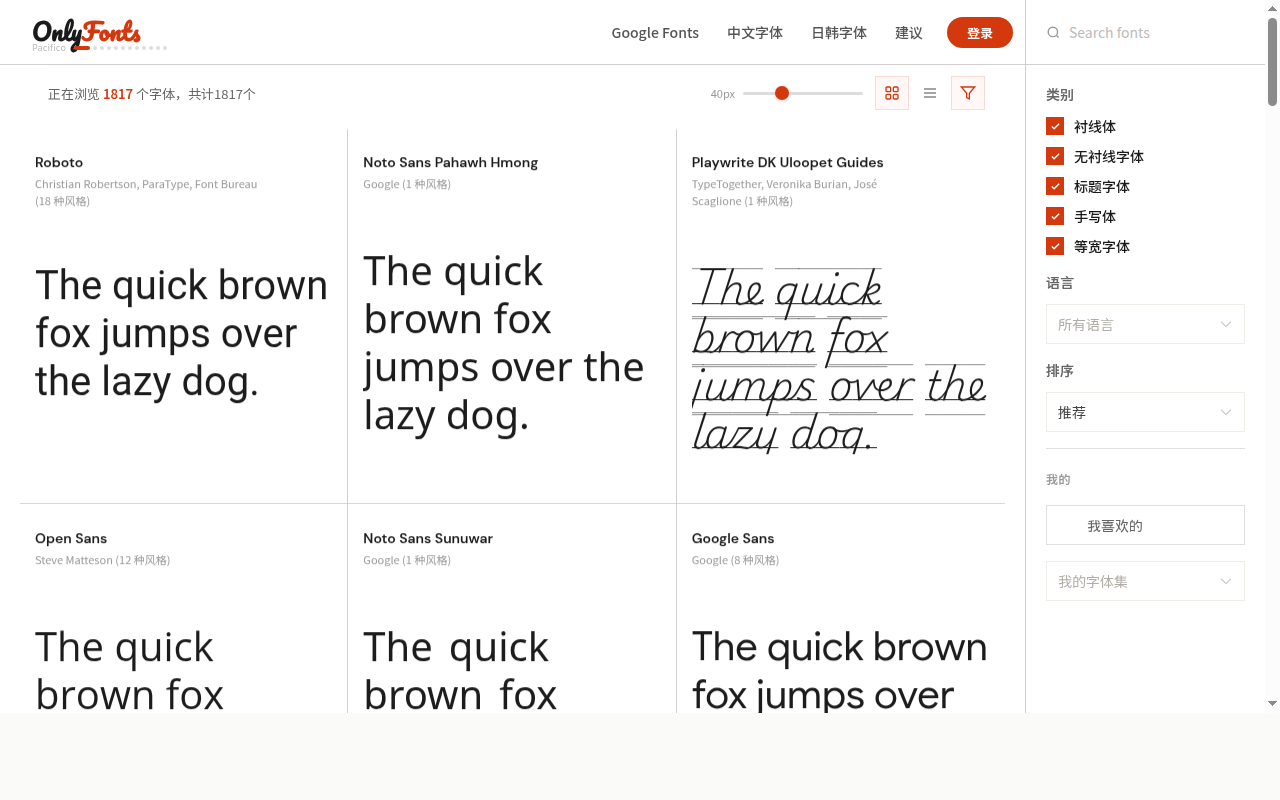Click Playwrite DK Uloopet handwriting preview
1280x800 pixels.
tap(839, 360)
